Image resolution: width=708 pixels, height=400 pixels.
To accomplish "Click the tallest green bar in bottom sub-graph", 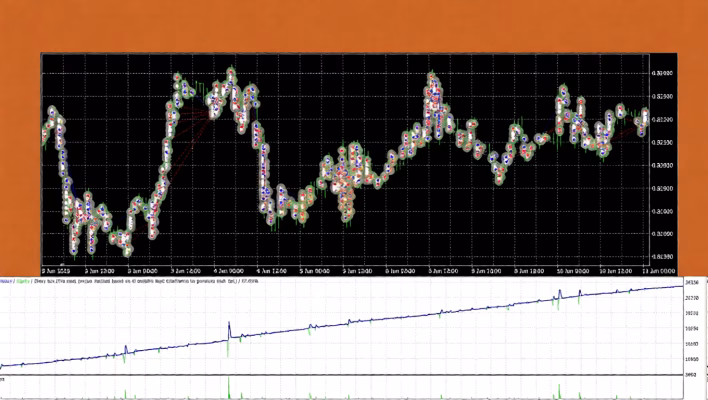I will click(228, 388).
